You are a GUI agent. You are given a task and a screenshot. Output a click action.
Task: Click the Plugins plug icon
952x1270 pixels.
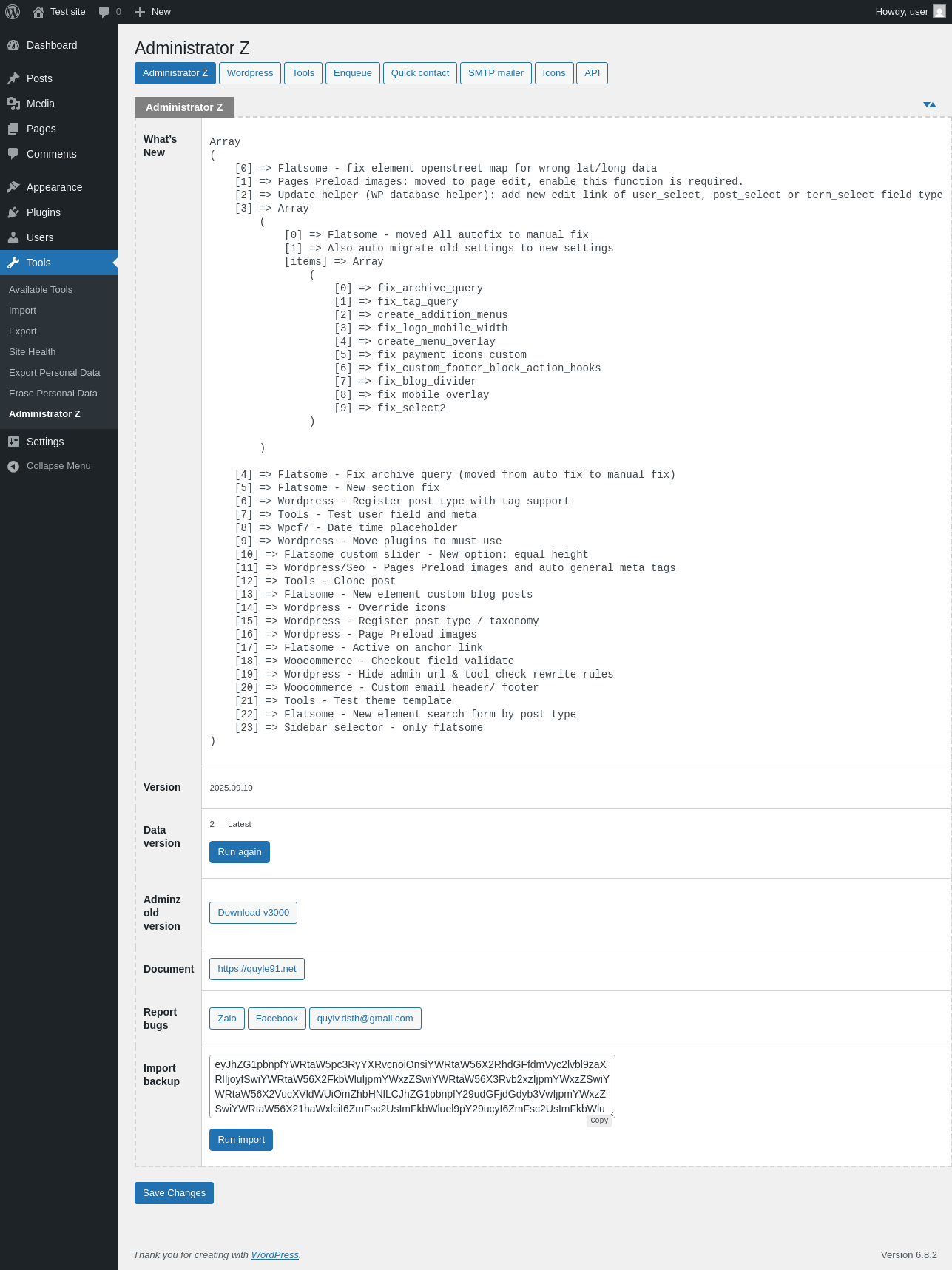[13, 212]
